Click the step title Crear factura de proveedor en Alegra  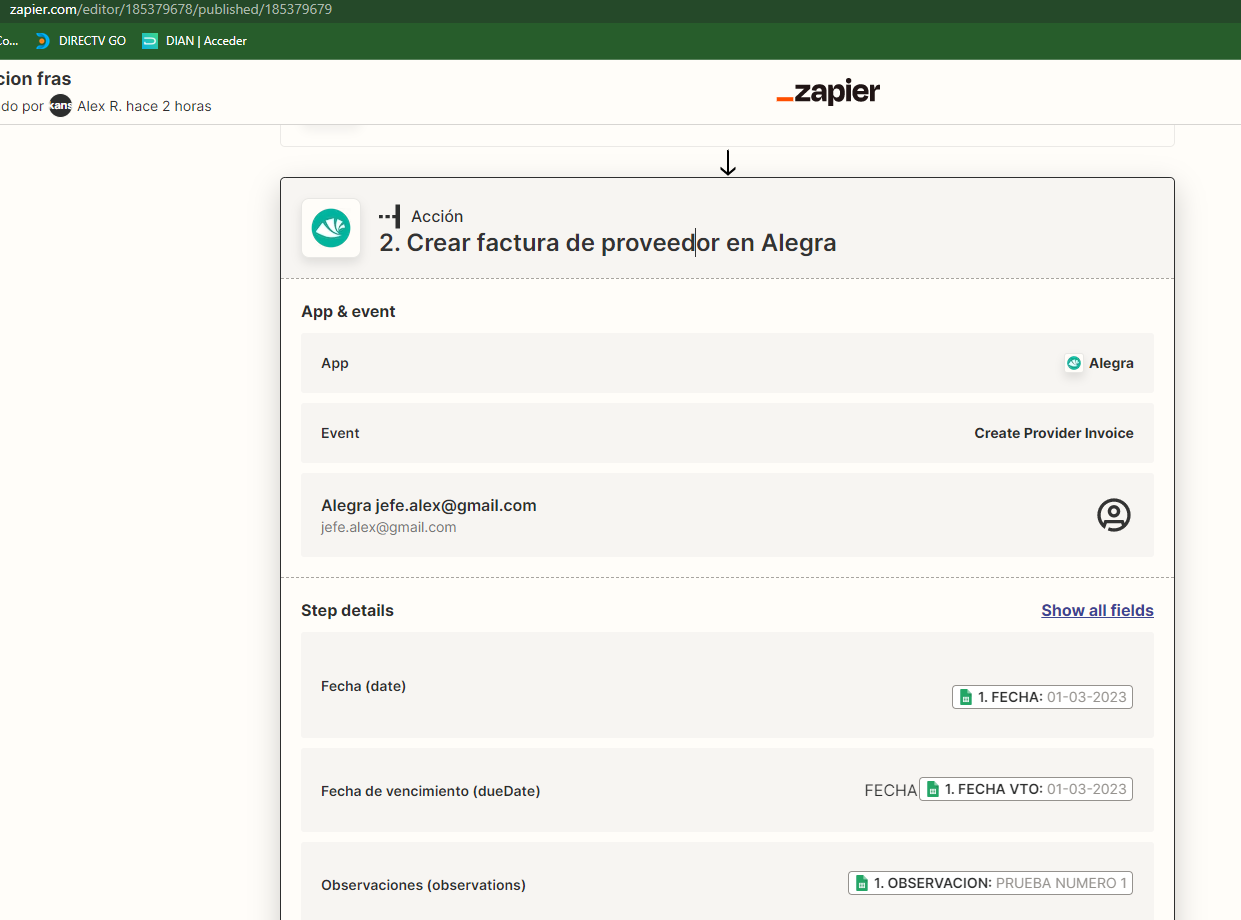click(x=608, y=243)
